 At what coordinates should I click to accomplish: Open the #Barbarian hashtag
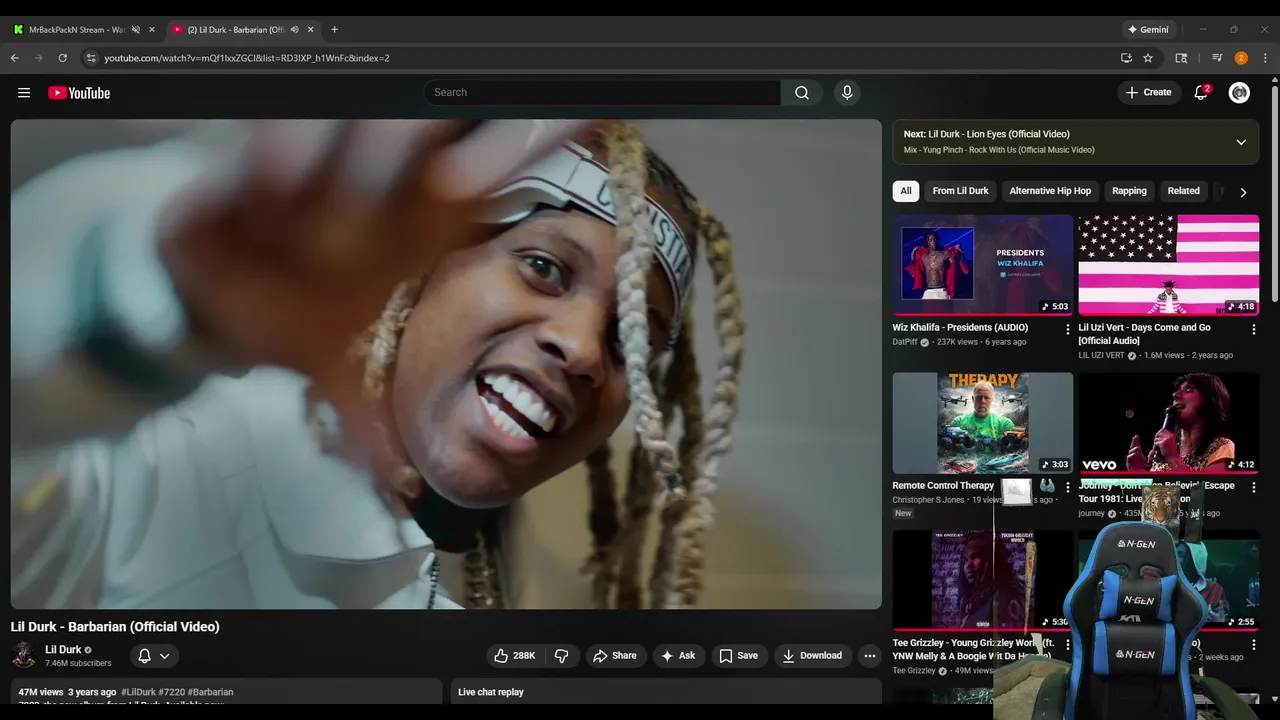pos(210,692)
